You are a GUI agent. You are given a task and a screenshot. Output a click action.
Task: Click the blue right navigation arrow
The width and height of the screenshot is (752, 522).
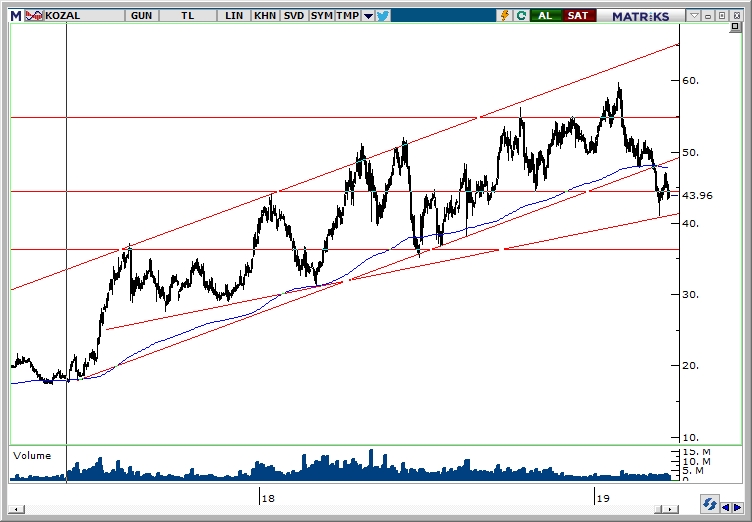point(737,507)
